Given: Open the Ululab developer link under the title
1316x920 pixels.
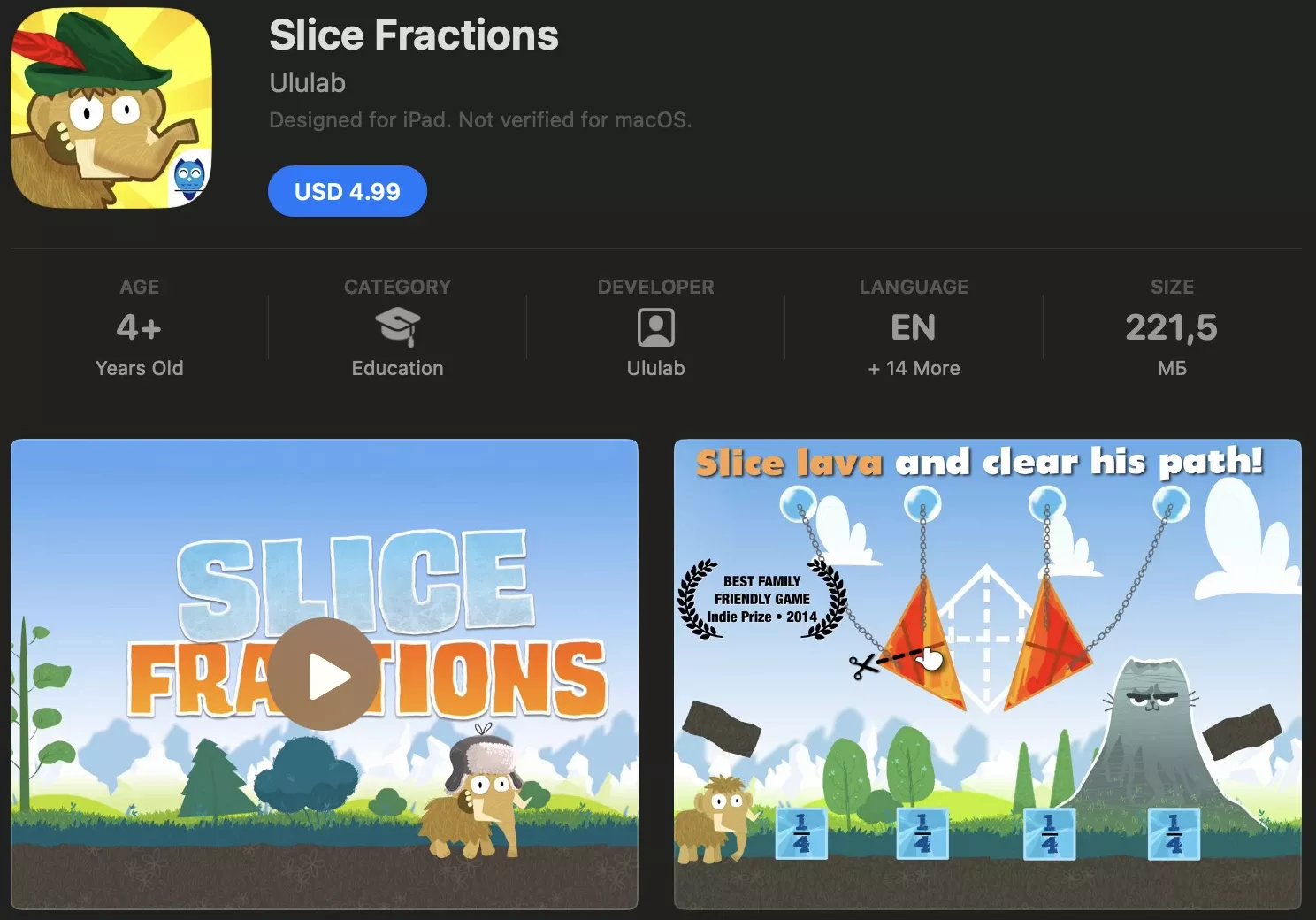Looking at the screenshot, I should pyautogui.click(x=307, y=82).
